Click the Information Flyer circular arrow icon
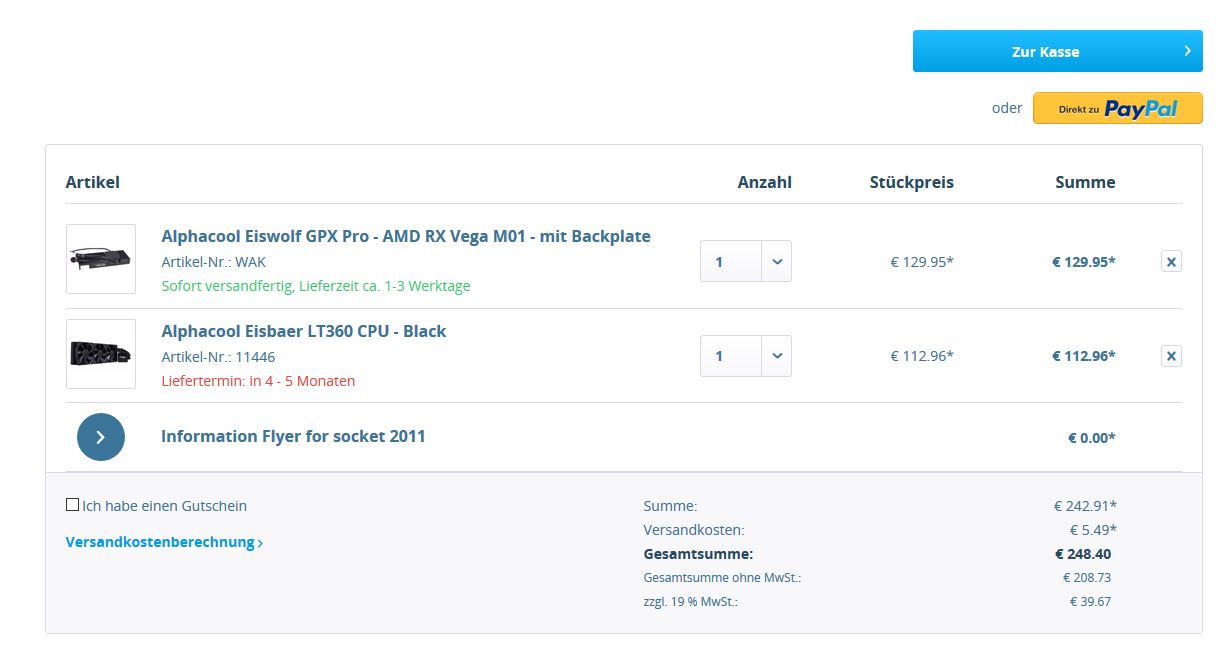1222x650 pixels. [x=101, y=437]
